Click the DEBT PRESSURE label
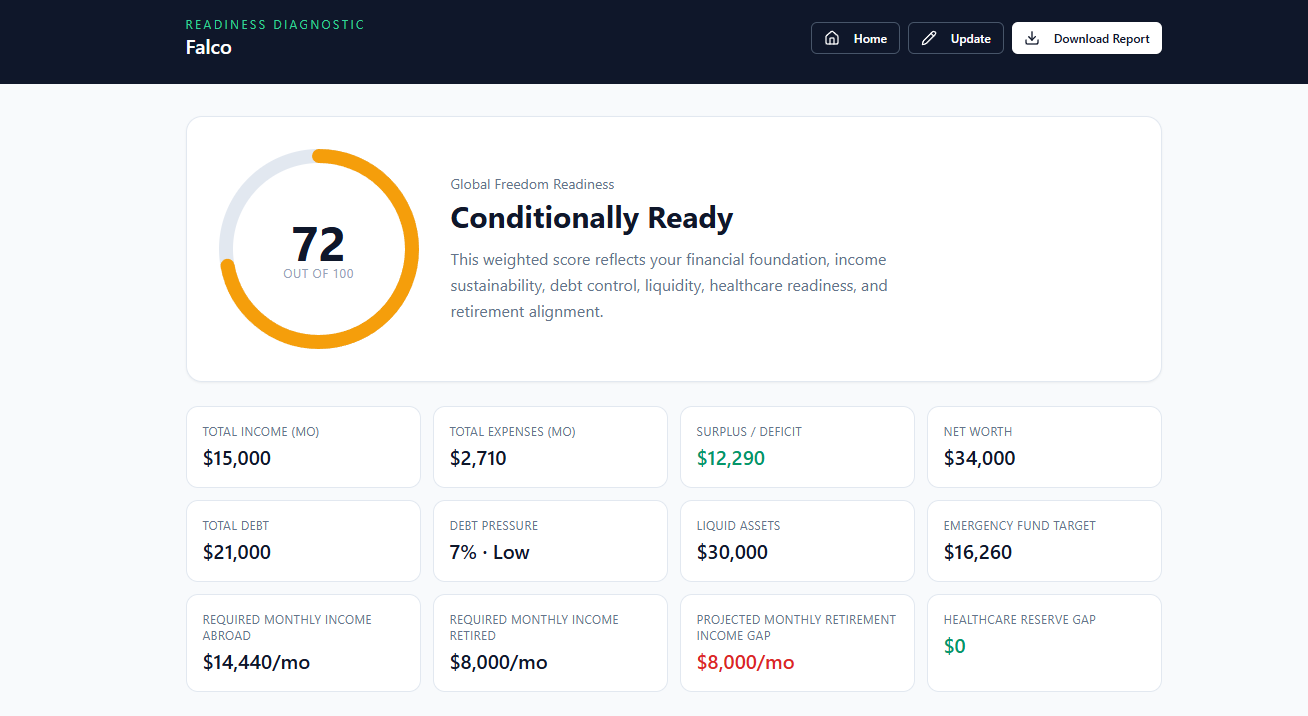Image resolution: width=1308 pixels, height=716 pixels. coord(494,526)
